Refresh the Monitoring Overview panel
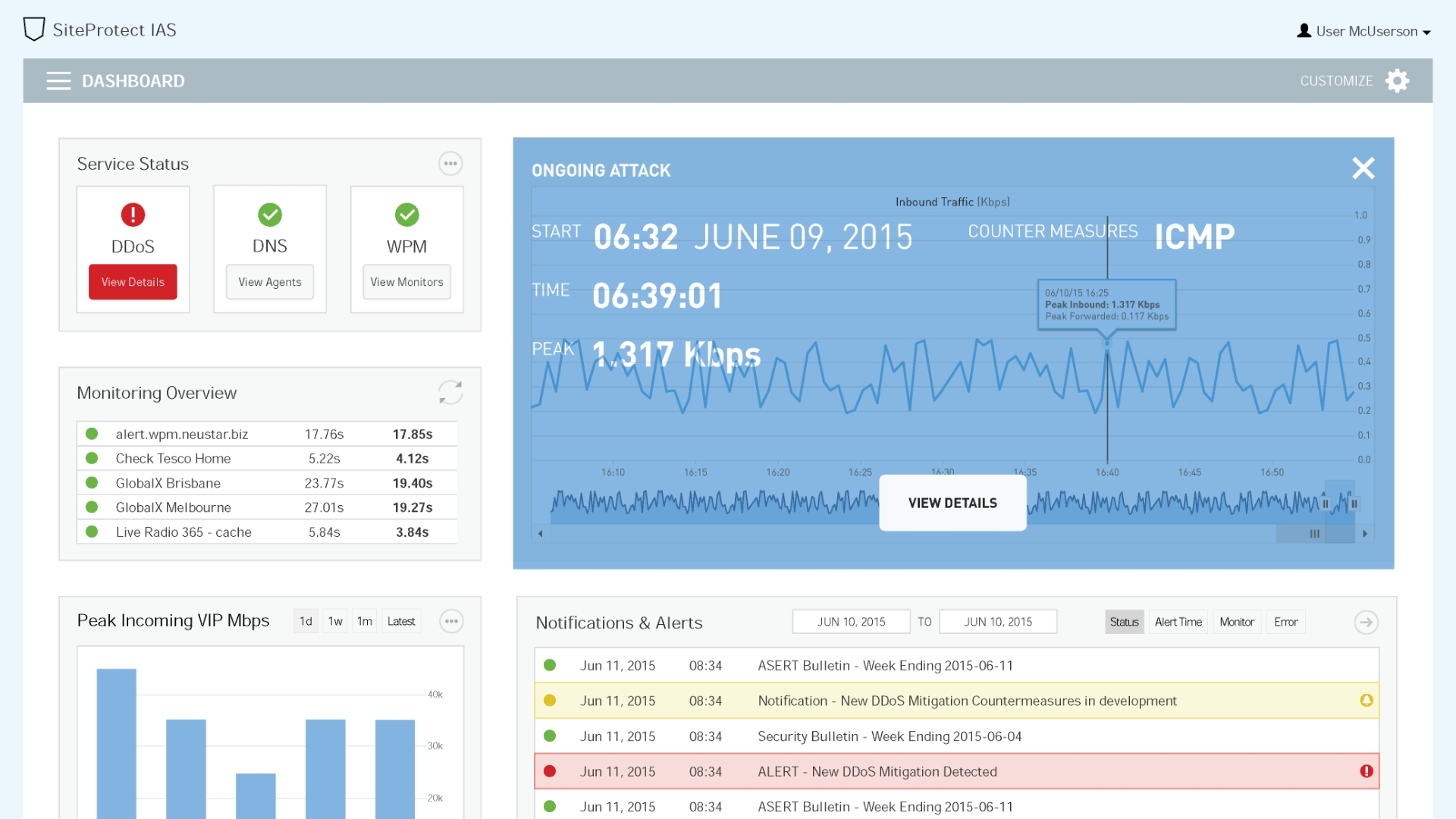1456x819 pixels. [450, 393]
